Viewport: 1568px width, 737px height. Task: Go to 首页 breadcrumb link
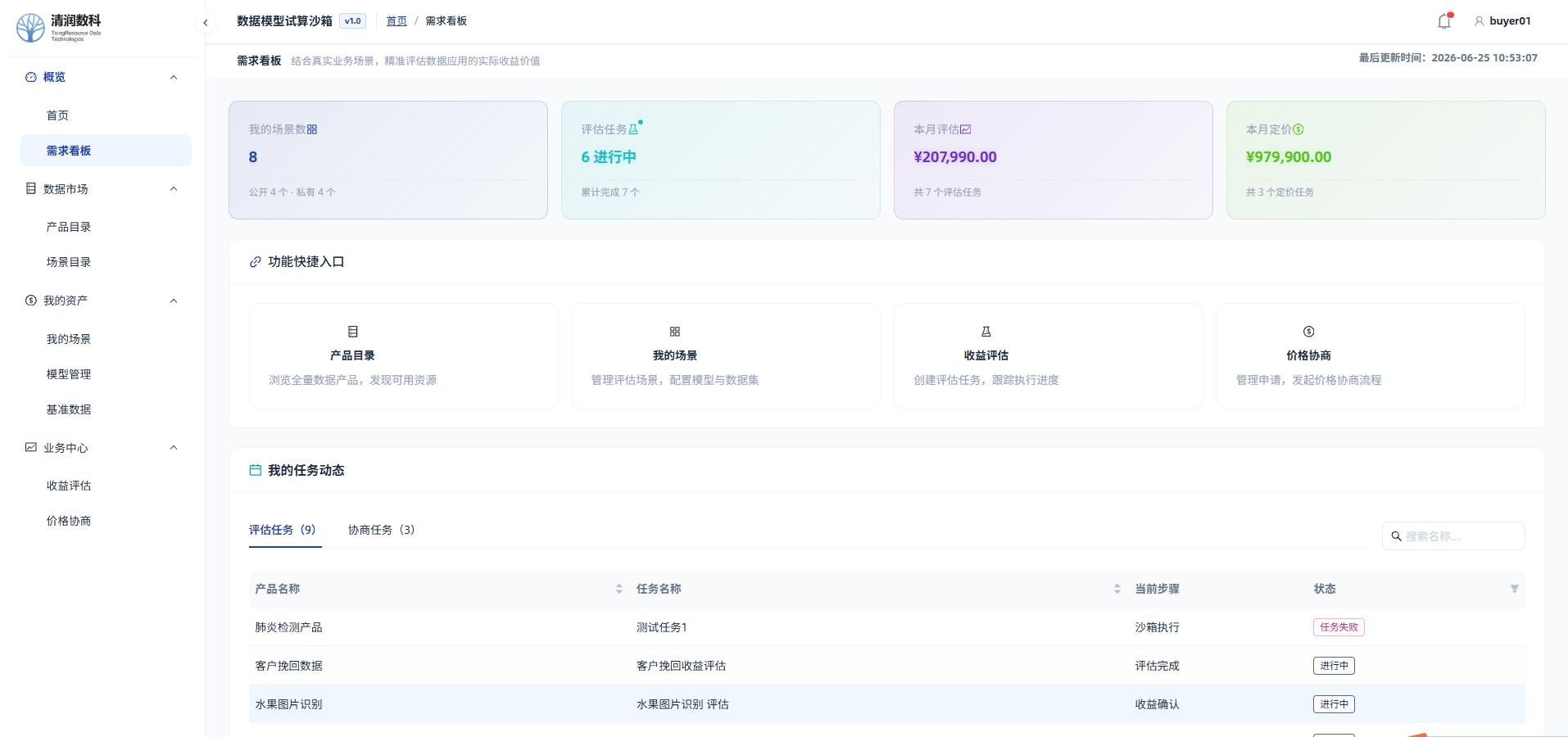397,21
